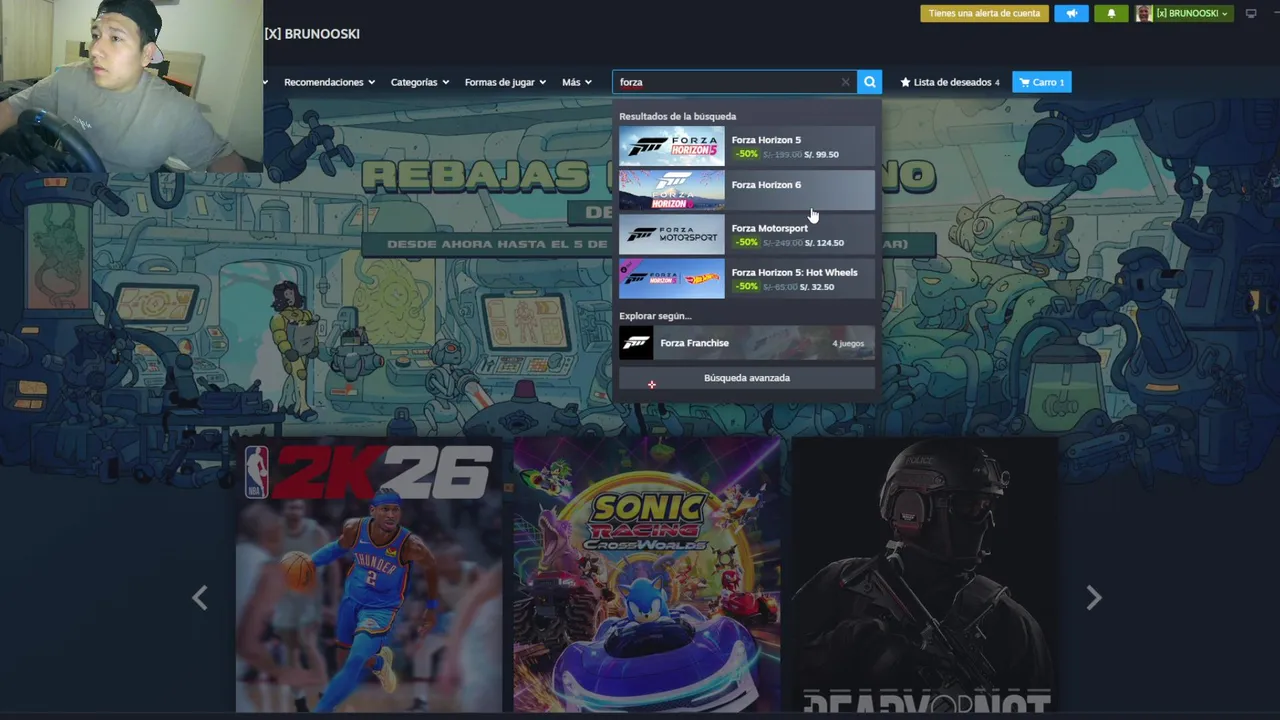Viewport: 1280px width, 720px height.
Task: Click the [X] BRUNOOSKI header tab
Action: [312, 34]
